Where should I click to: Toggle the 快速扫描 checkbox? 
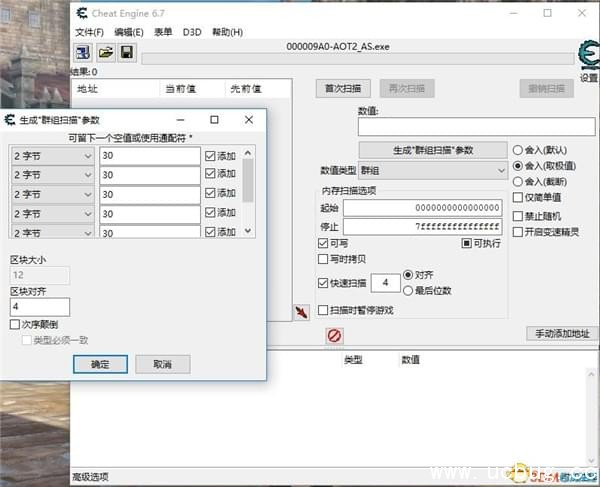click(x=323, y=283)
